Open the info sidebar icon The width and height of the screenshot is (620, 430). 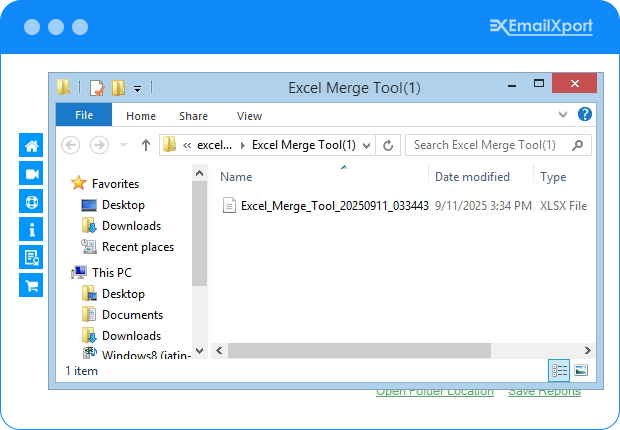(31, 229)
